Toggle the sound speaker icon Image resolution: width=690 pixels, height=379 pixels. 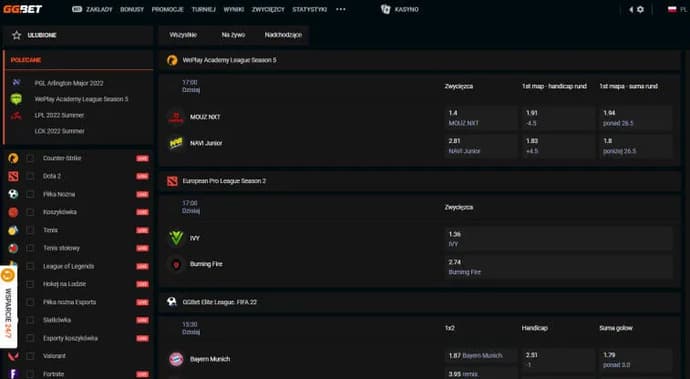631,9
